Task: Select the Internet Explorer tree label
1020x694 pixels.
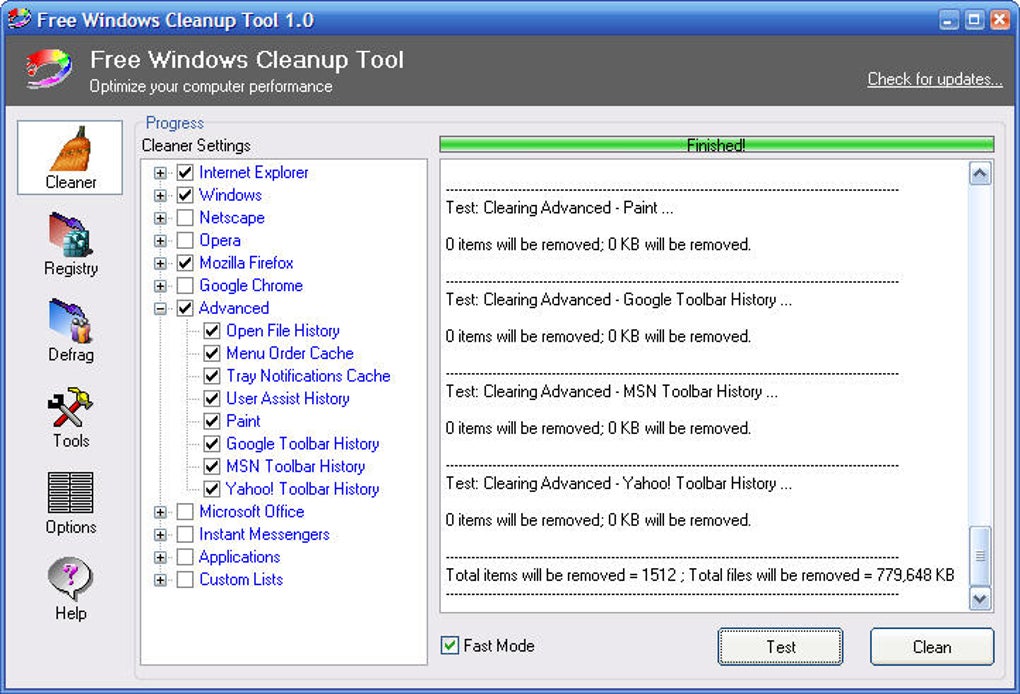Action: click(254, 172)
